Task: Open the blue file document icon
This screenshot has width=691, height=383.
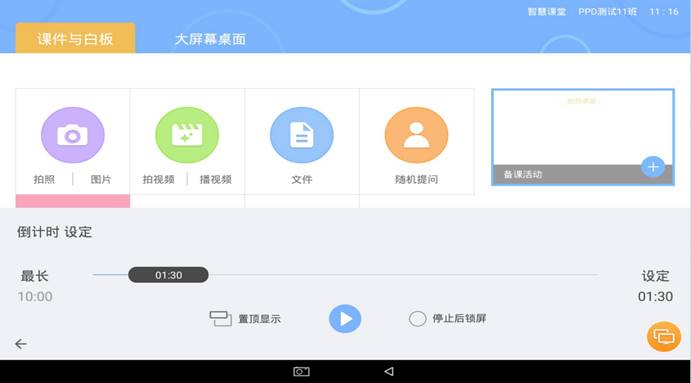Action: 302,135
